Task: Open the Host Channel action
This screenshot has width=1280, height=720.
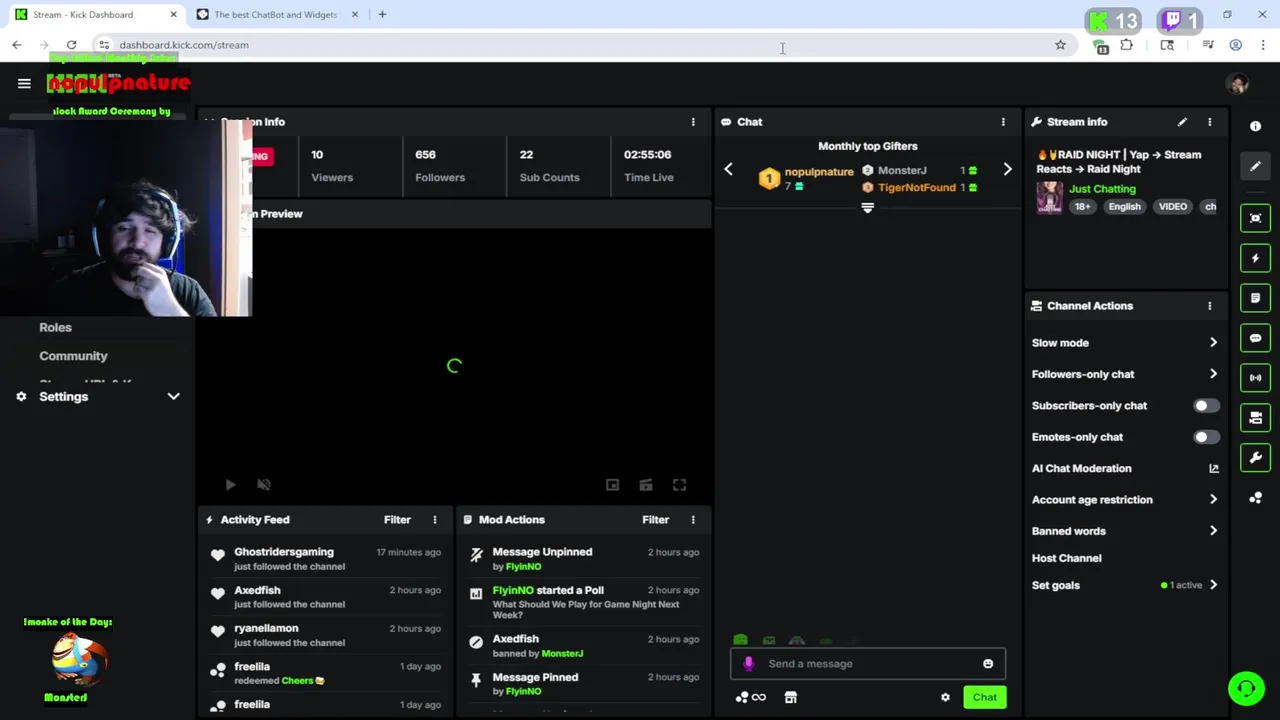Action: pos(1066,558)
